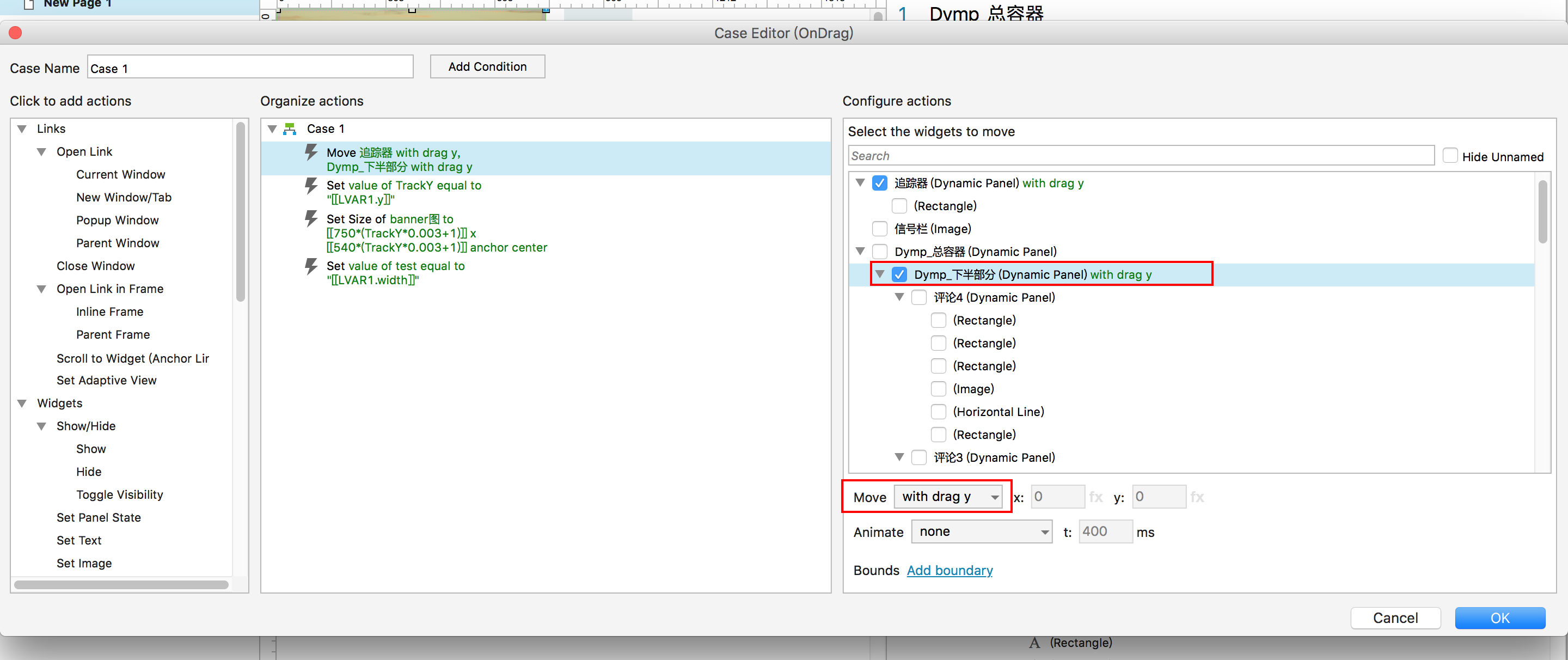The width and height of the screenshot is (1568, 660).
Task: Select the Set Panel State action
Action: 99,517
